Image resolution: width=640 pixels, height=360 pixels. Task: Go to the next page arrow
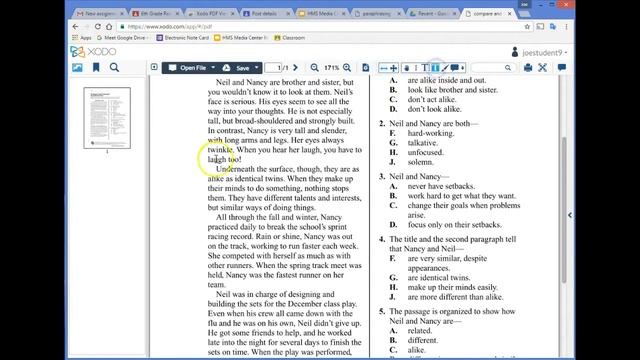(x=296, y=68)
